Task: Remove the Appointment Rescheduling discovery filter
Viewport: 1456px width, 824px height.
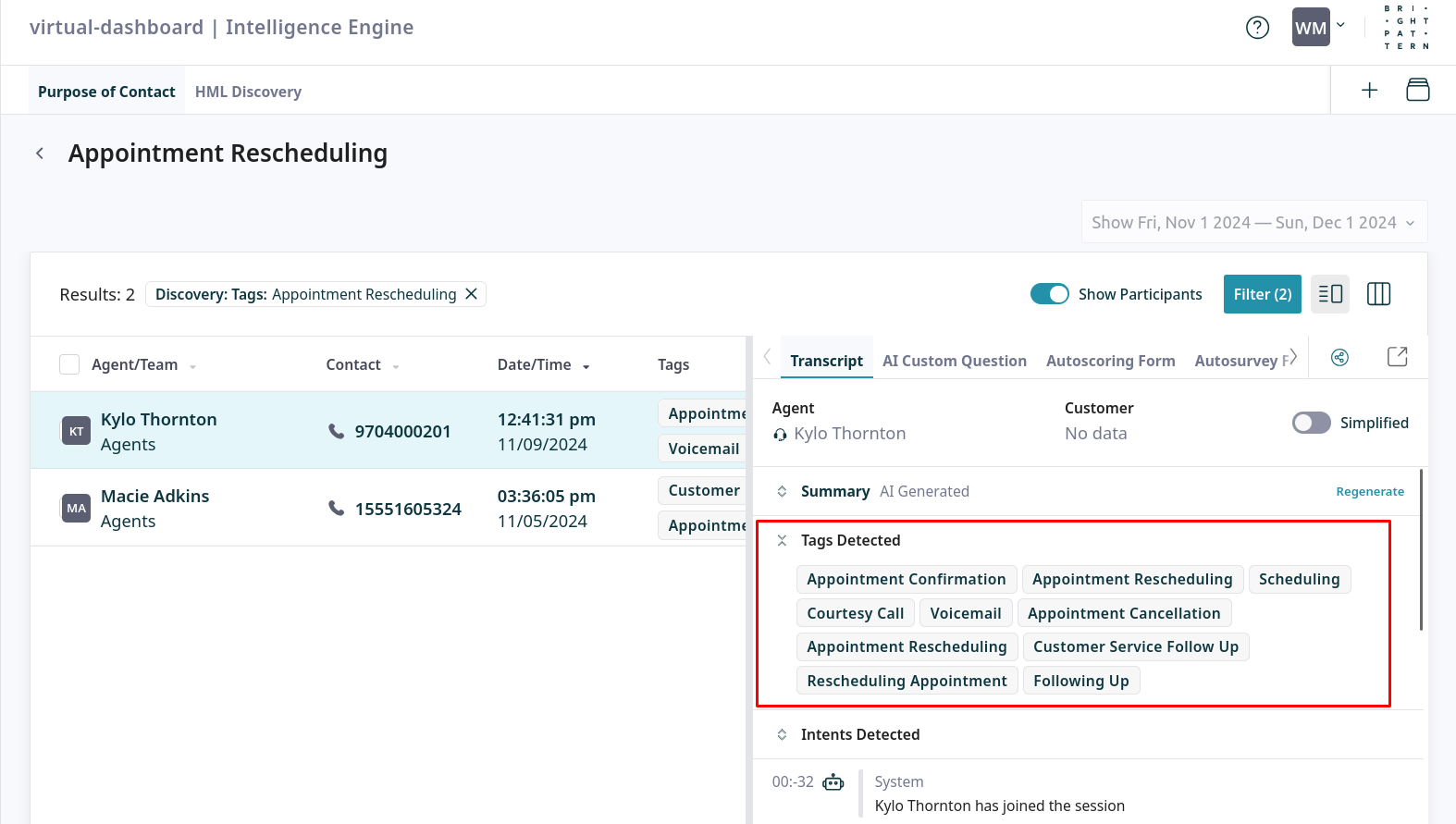Action: tap(471, 294)
